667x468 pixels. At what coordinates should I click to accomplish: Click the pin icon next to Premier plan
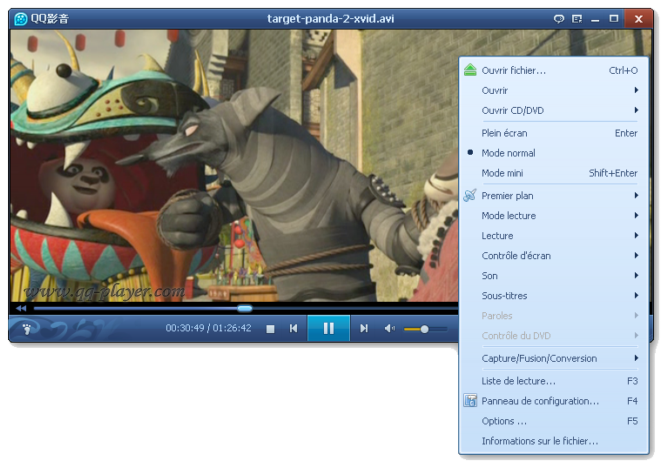470,195
